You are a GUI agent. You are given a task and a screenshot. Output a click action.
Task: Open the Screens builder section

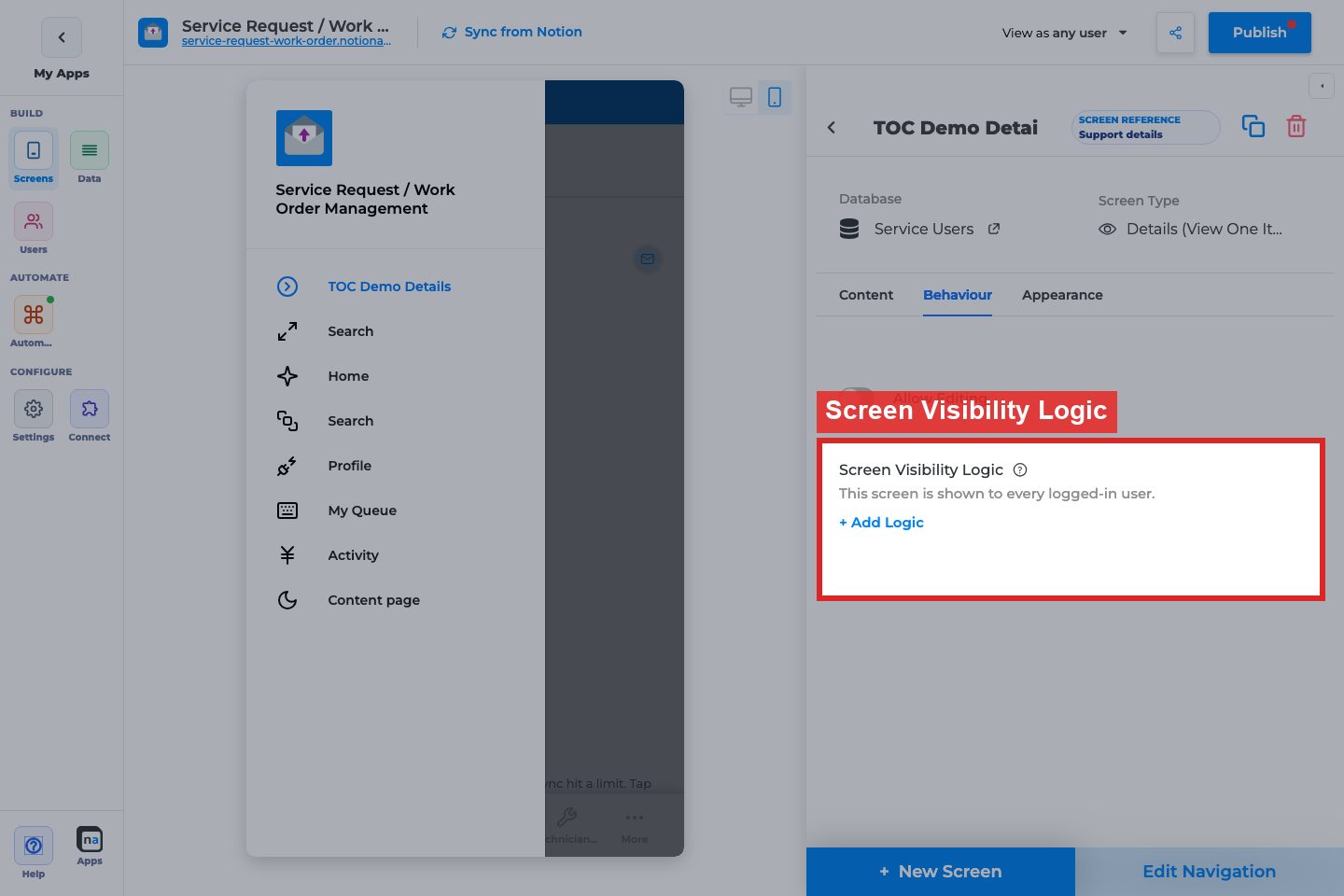point(34,158)
